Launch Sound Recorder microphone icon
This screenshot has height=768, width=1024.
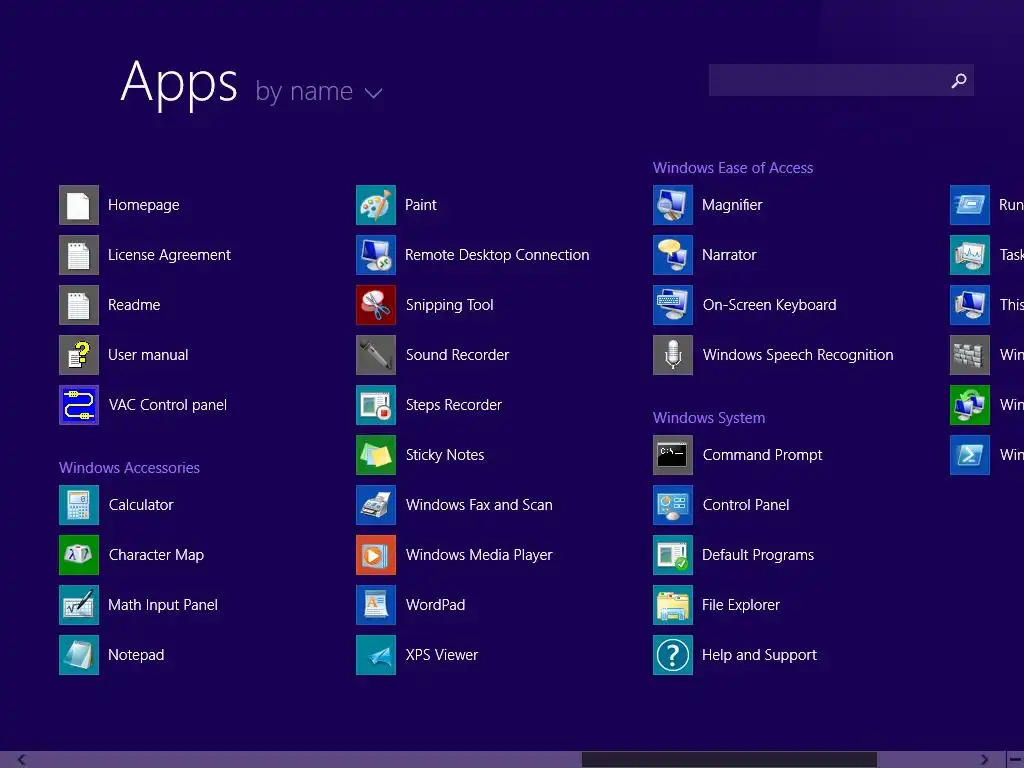tap(376, 355)
